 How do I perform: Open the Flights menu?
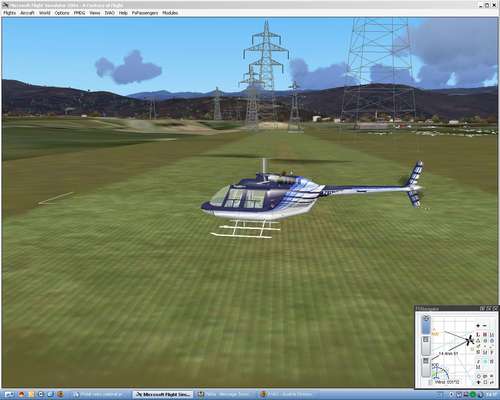click(10, 13)
